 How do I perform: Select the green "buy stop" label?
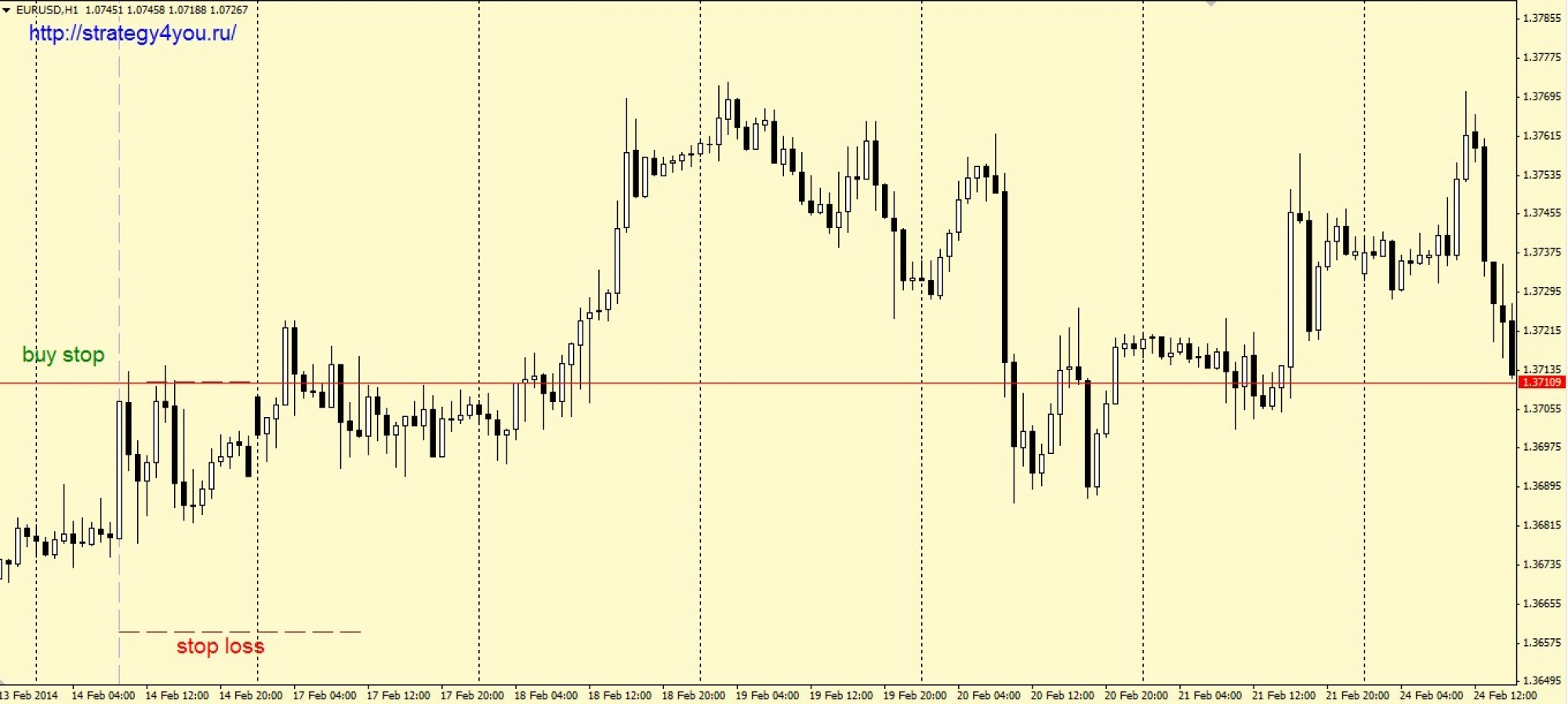point(64,355)
